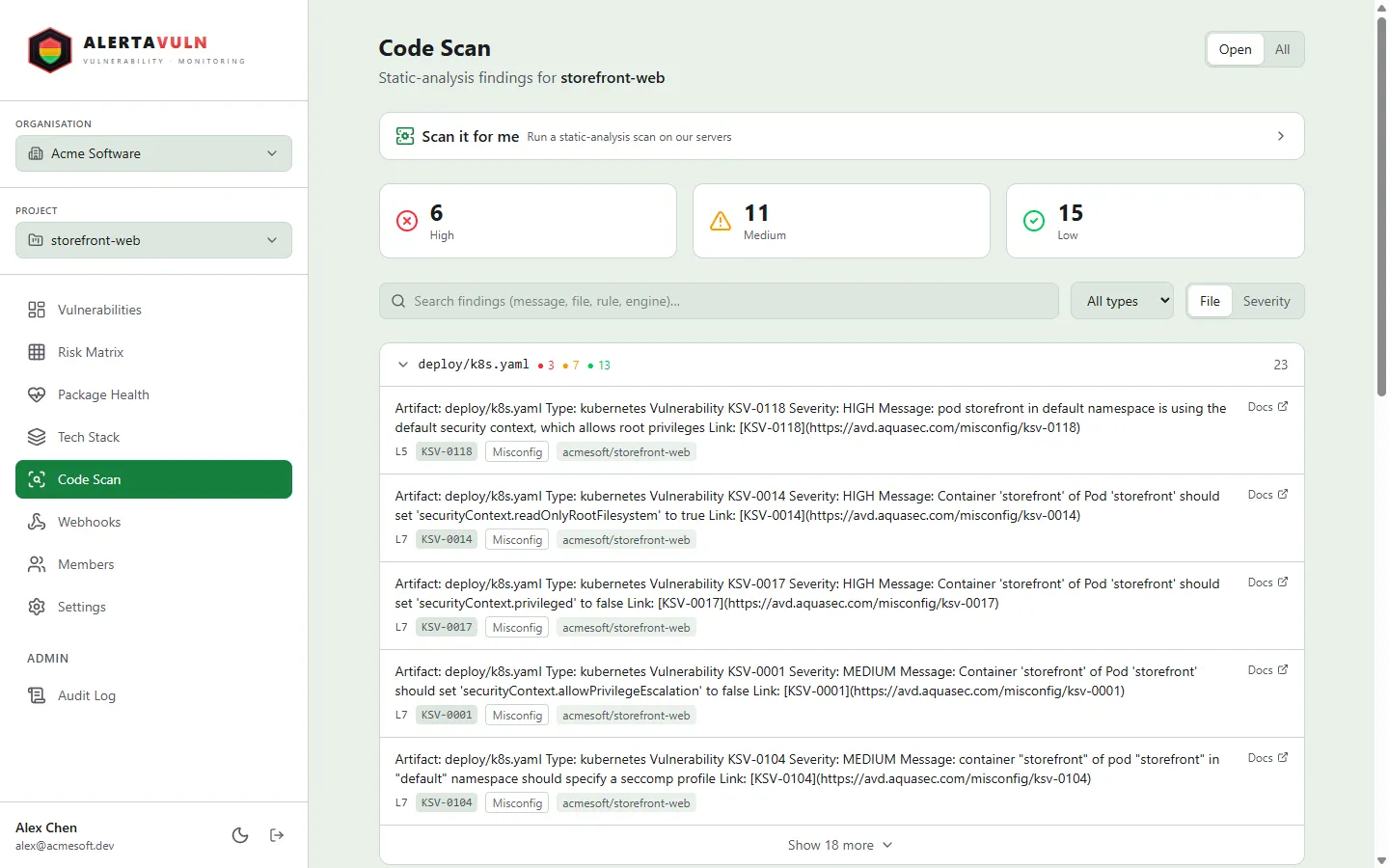Click the Misconfig tag on KSV-0118 row
Screen dimensions: 1389x868
click(x=517, y=451)
